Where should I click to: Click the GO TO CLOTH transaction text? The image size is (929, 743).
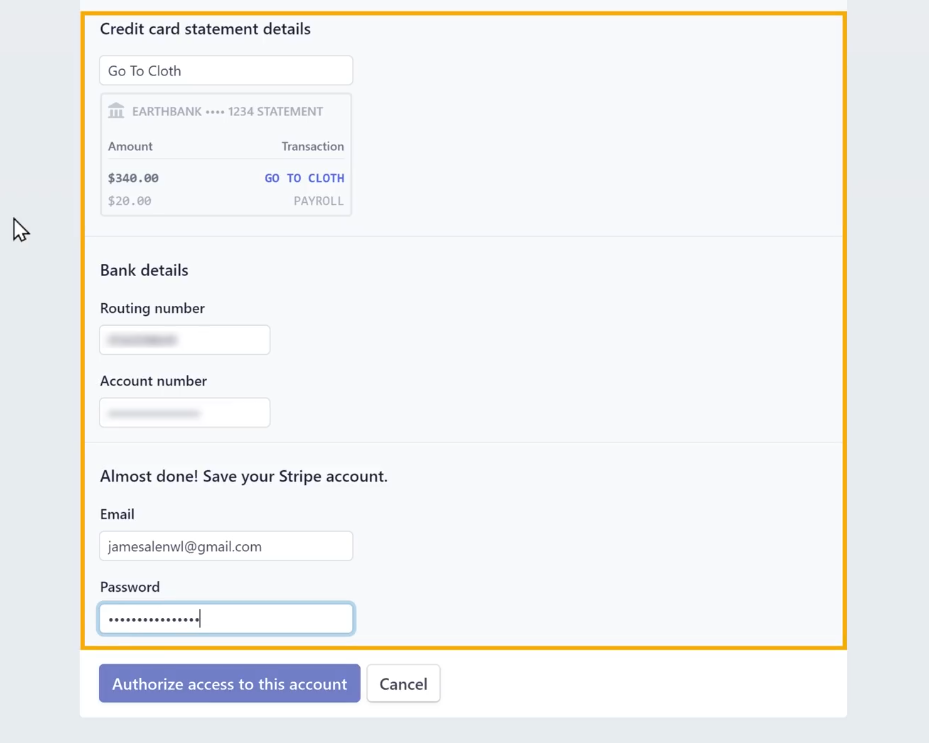point(305,178)
